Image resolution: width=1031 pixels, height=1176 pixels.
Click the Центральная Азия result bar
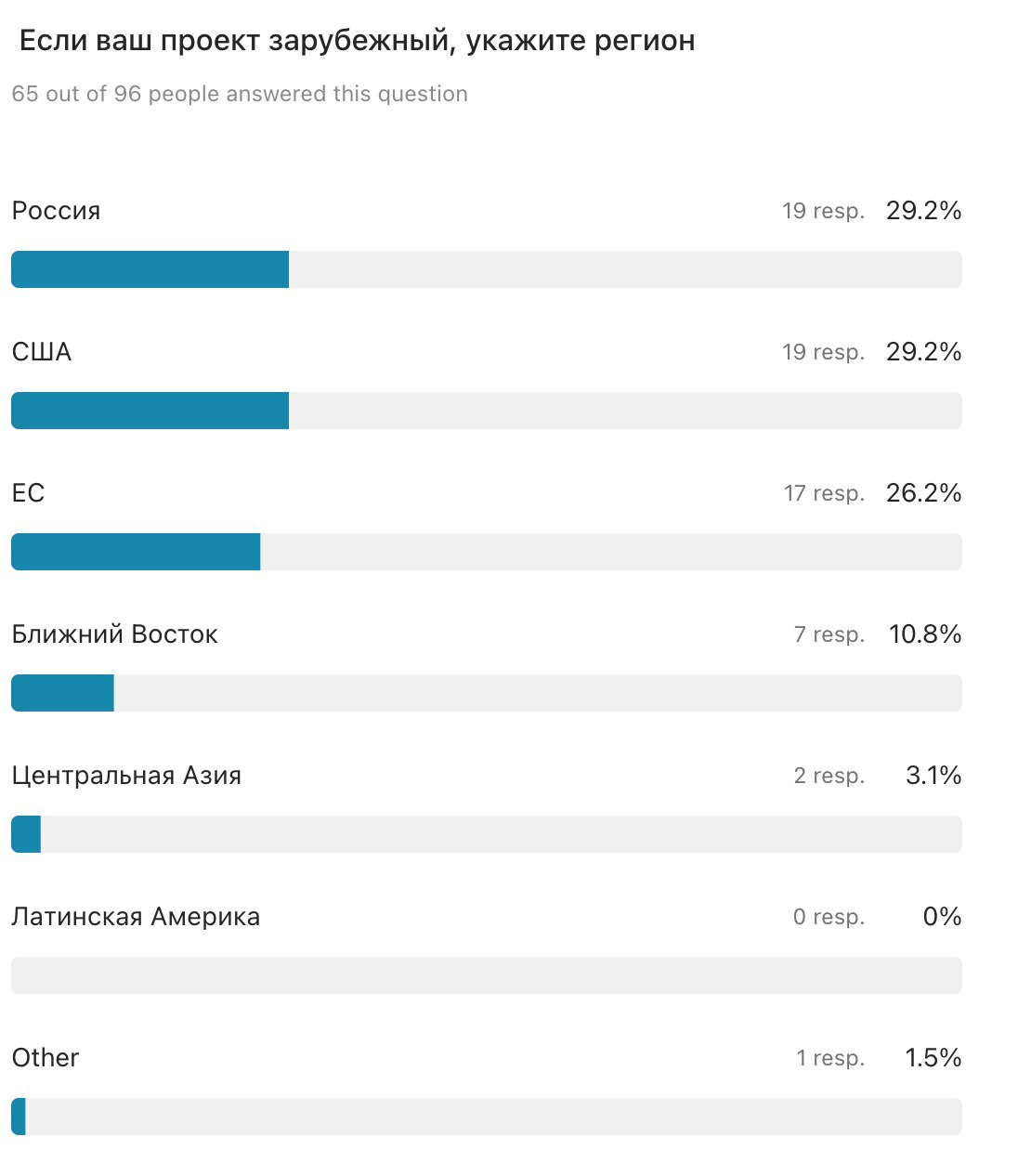[487, 834]
